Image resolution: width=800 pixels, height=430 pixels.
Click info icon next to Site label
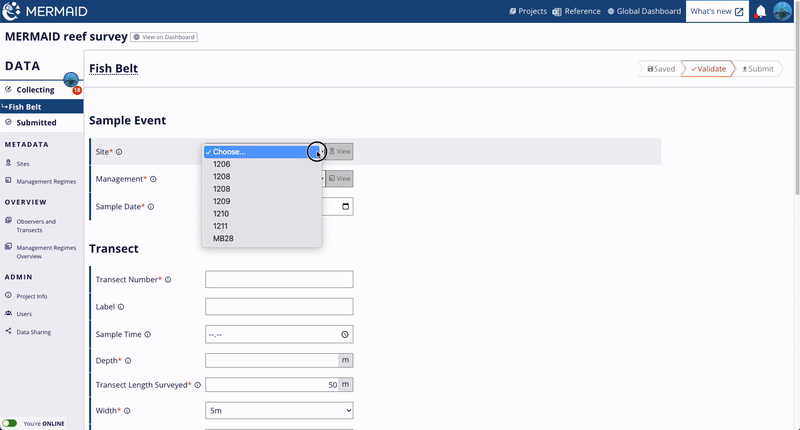pos(119,152)
